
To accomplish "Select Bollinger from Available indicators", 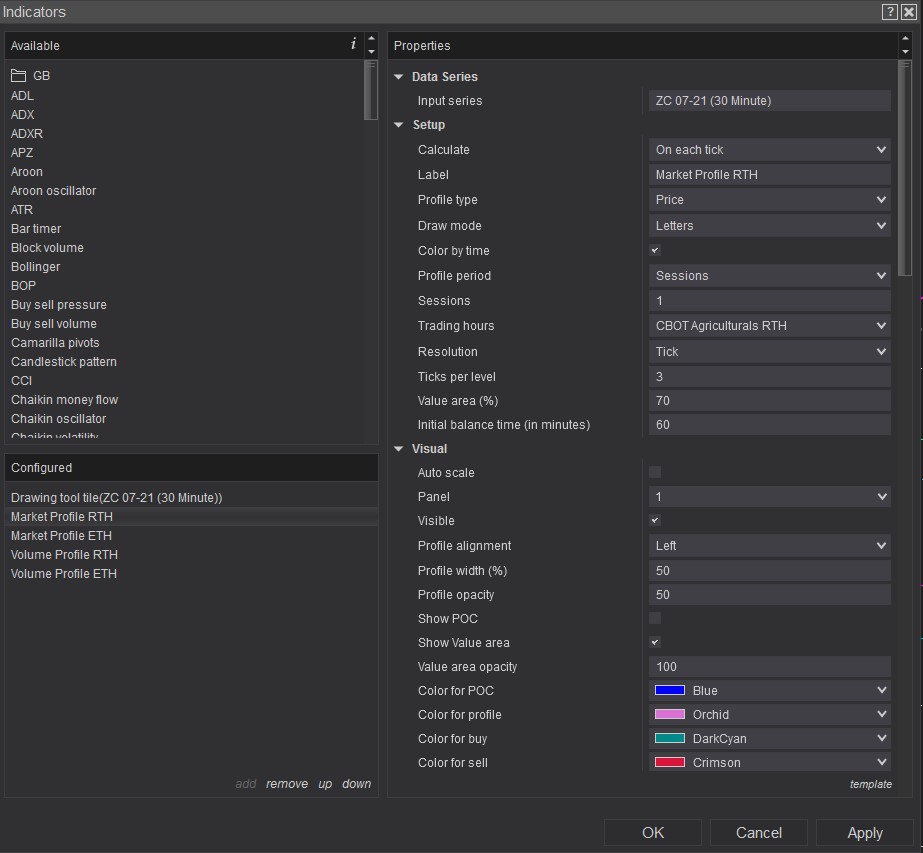I will (36, 267).
